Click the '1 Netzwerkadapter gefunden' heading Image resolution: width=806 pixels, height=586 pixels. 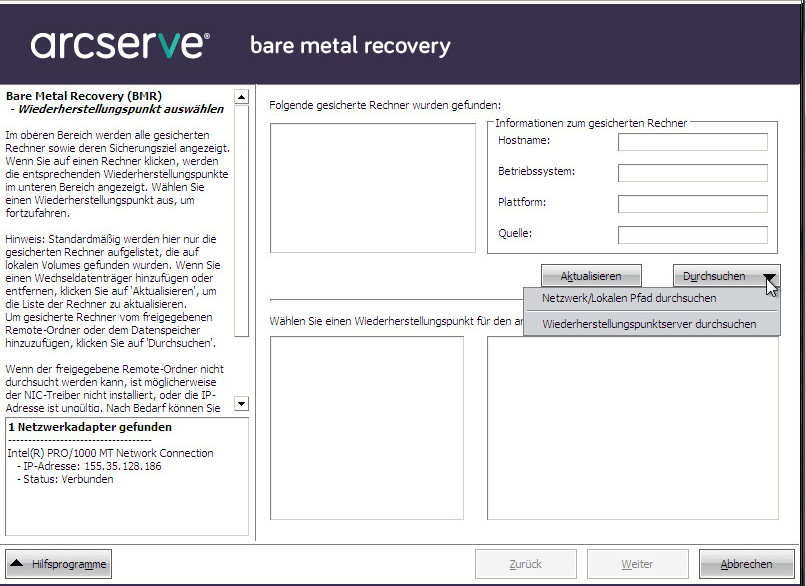click(90, 427)
